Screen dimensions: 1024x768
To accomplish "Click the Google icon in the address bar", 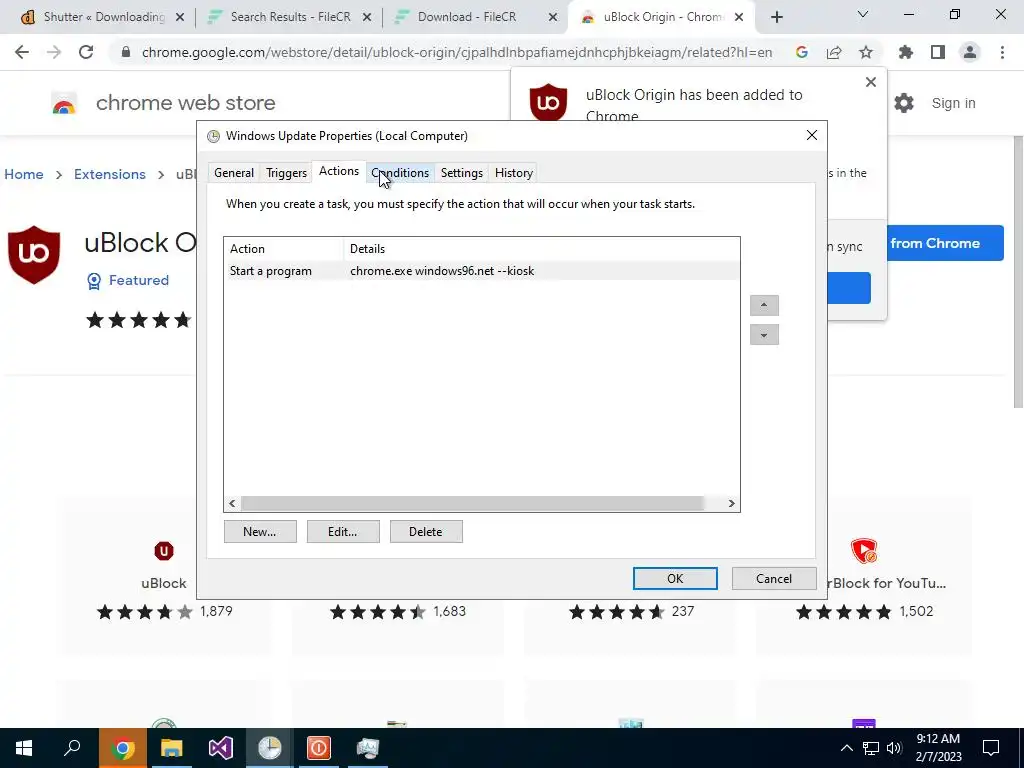I will pyautogui.click(x=801, y=52).
